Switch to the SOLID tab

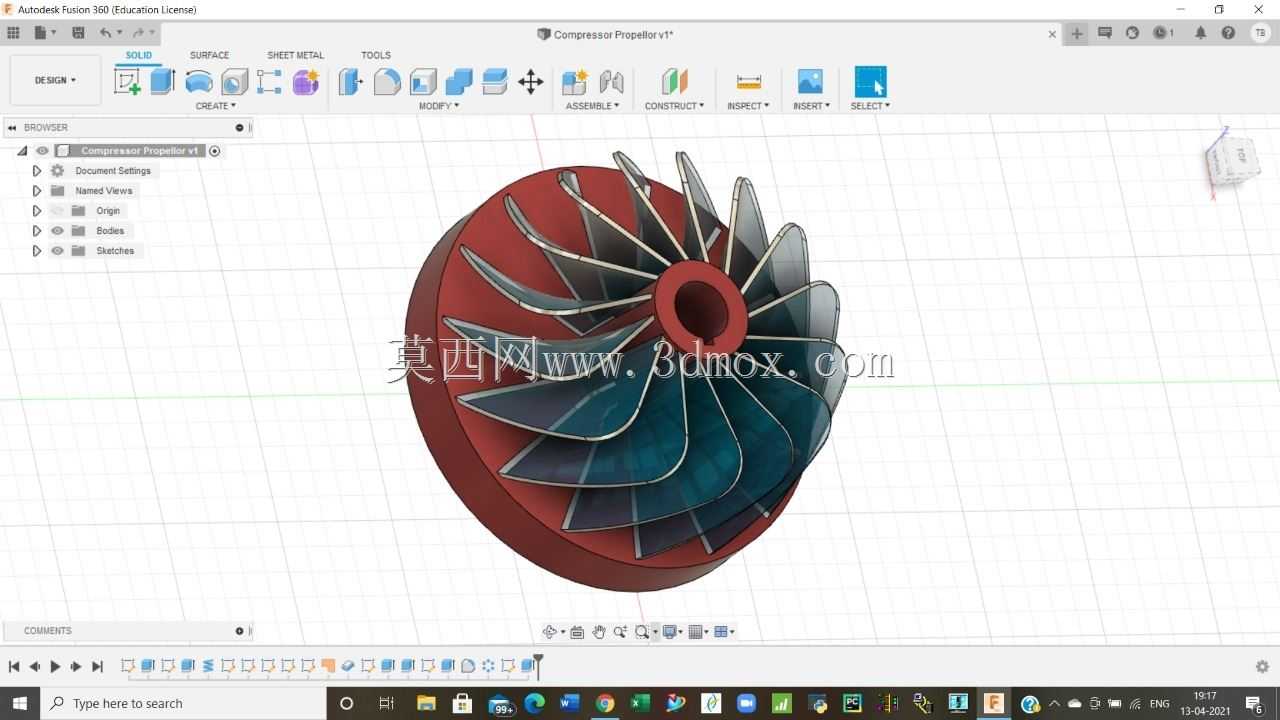139,56
